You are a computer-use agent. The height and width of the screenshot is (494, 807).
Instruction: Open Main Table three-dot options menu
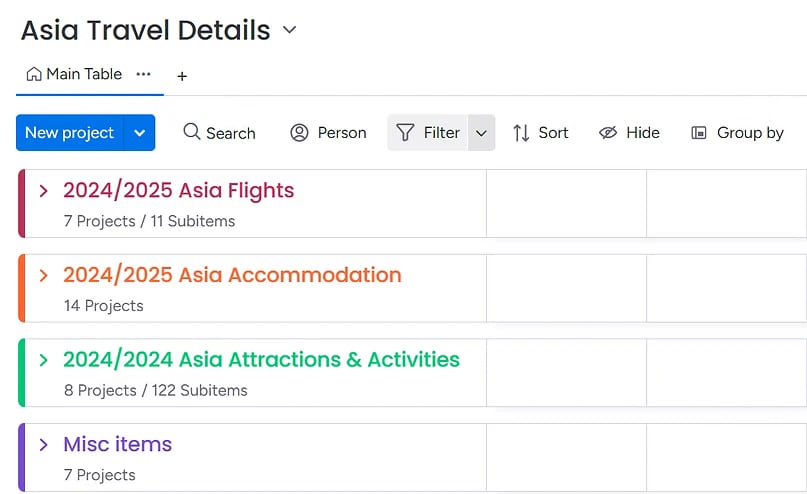(x=143, y=74)
